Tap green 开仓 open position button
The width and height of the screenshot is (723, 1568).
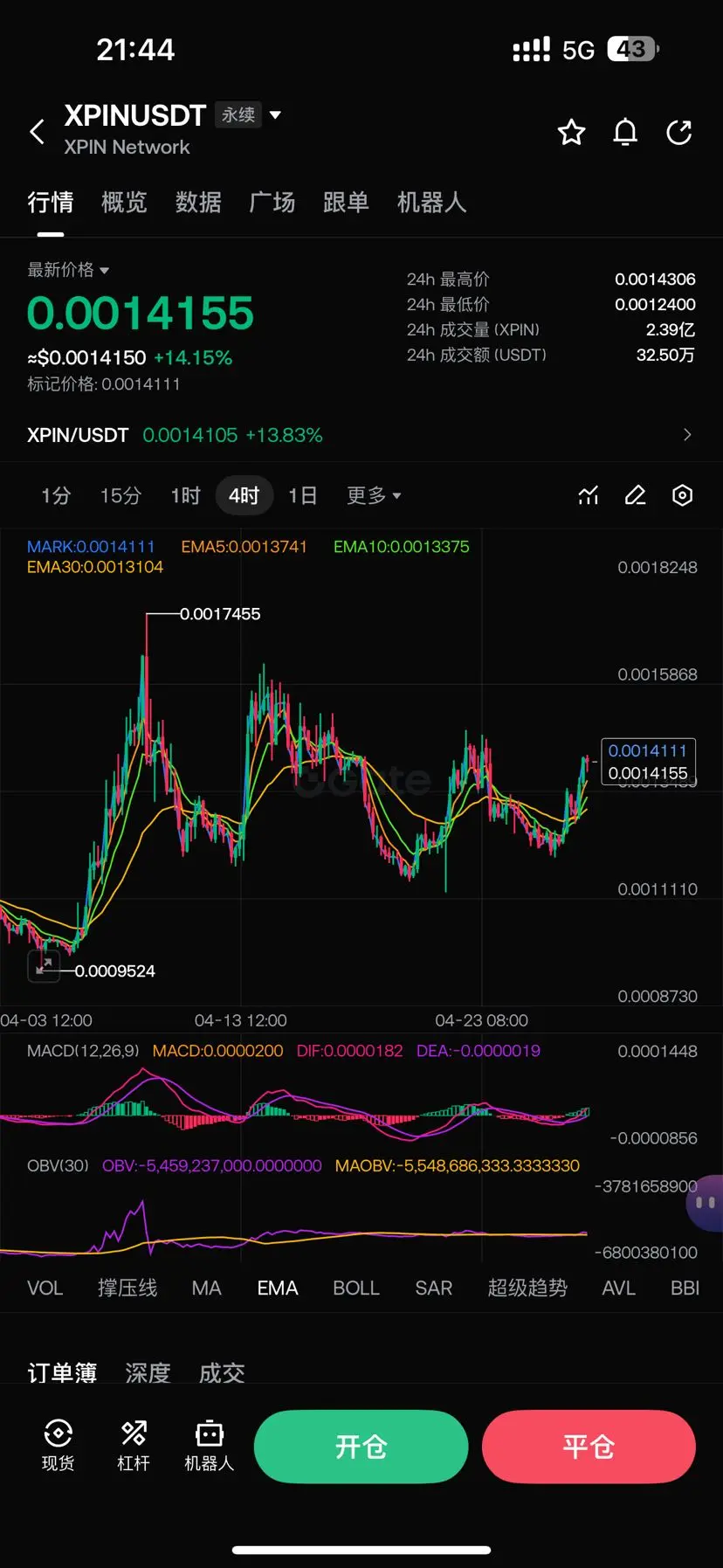[x=361, y=1447]
